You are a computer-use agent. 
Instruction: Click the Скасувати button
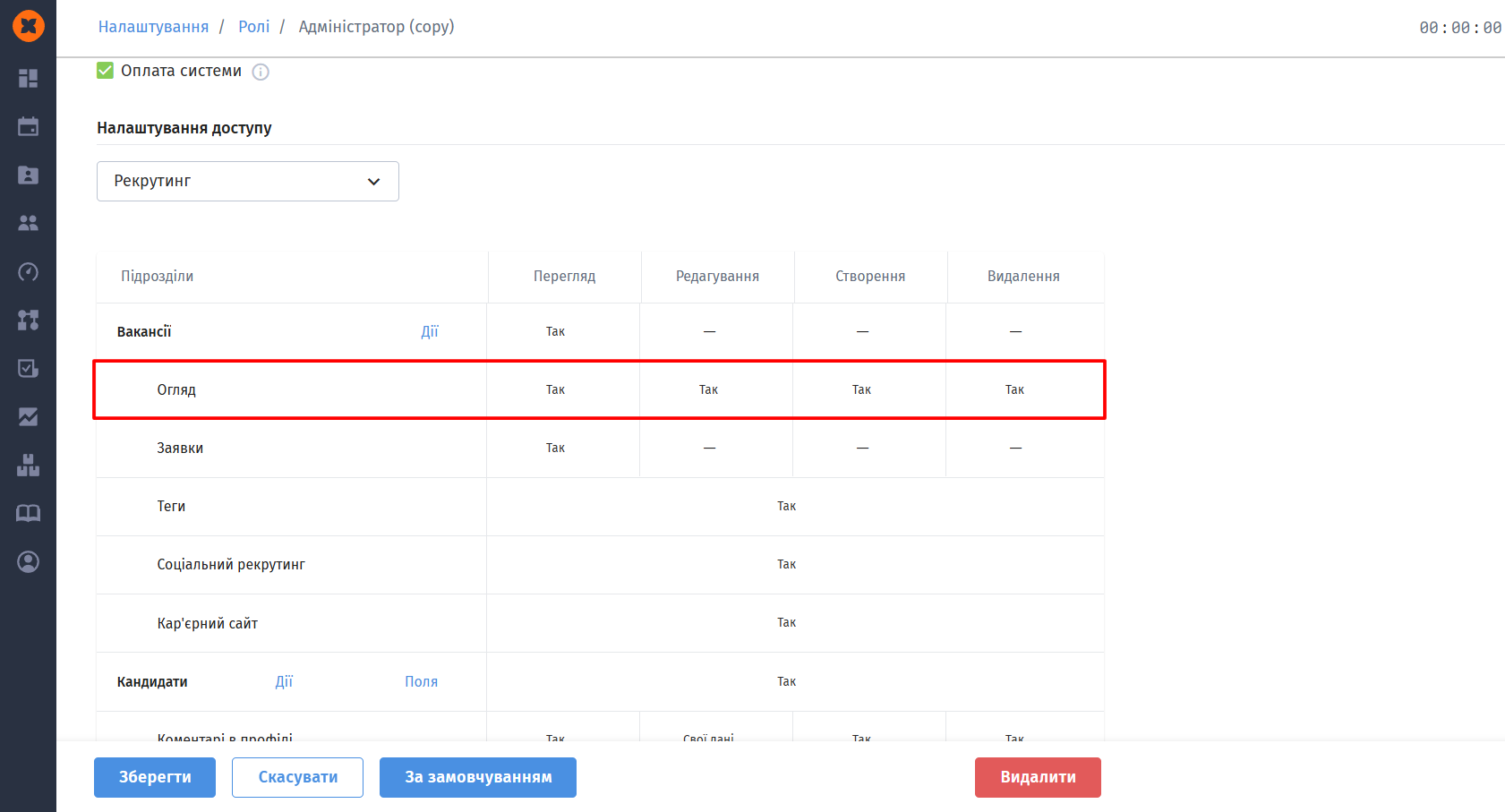coord(298,777)
